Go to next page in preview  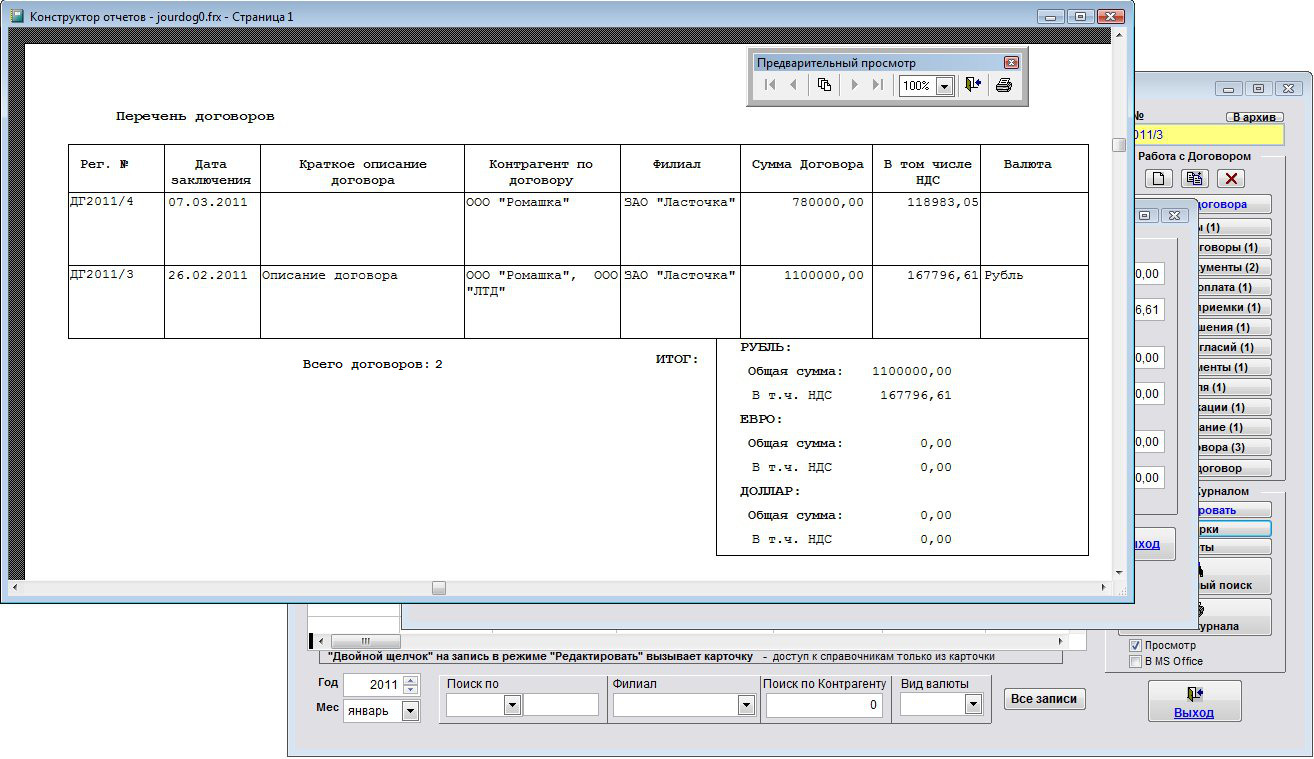click(854, 86)
